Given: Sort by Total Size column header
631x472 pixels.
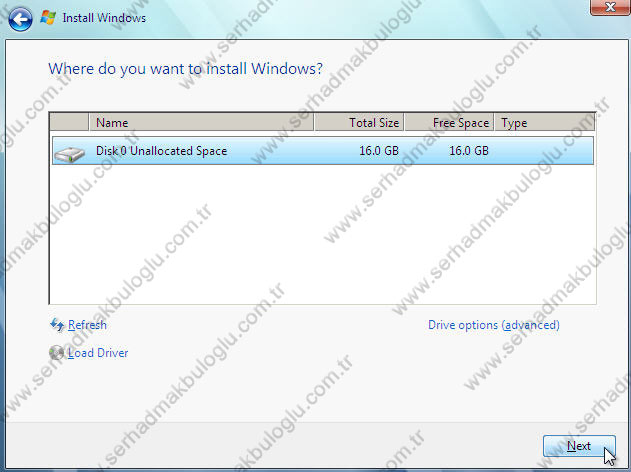Looking at the screenshot, I should pos(359,123).
